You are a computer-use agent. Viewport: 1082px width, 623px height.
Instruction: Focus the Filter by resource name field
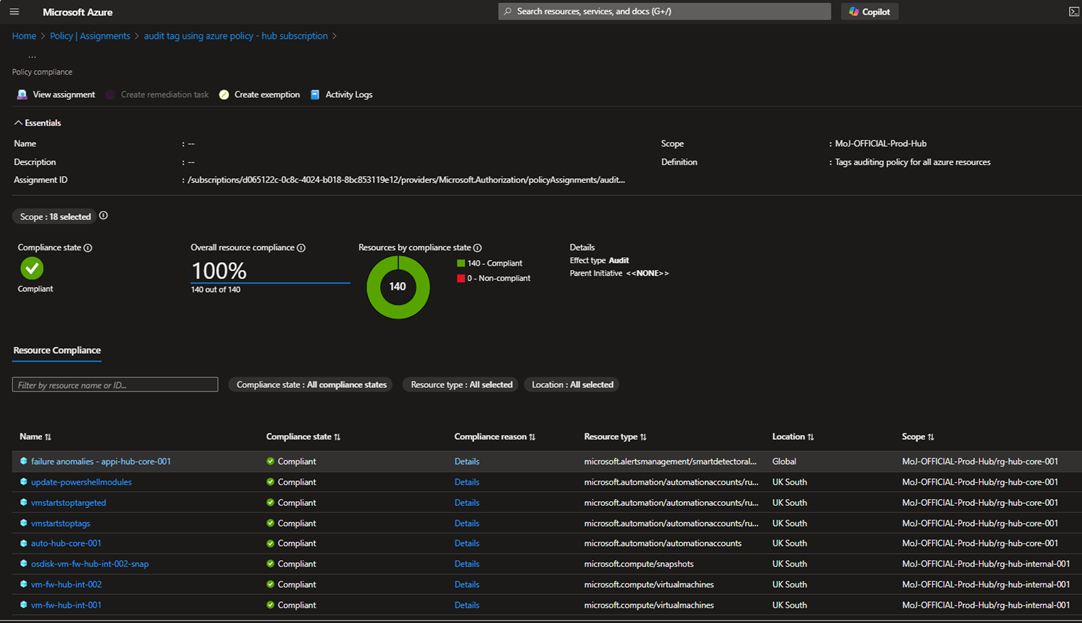115,384
